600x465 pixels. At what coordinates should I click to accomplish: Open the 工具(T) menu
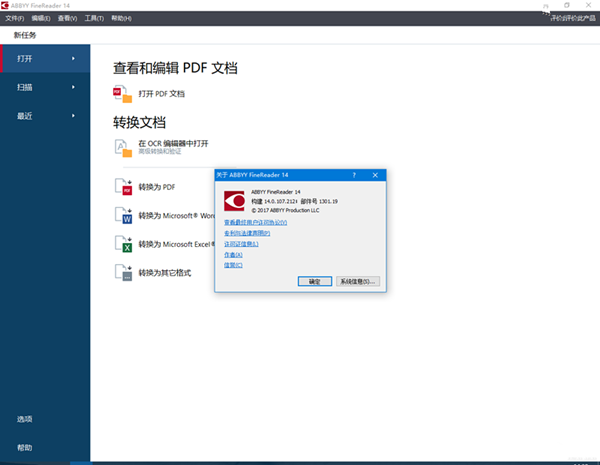[x=94, y=18]
